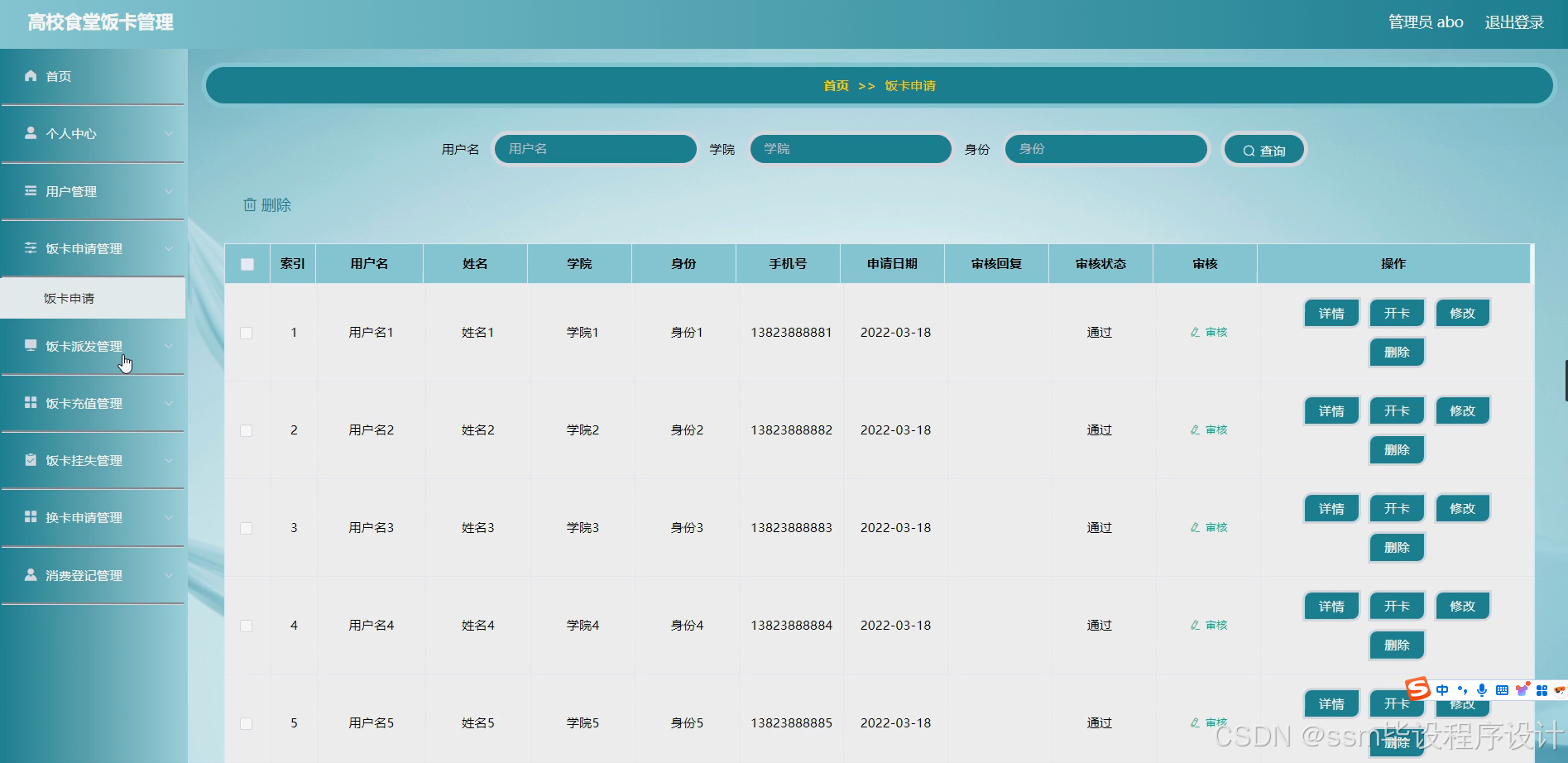Open the 首页 sidebar menu item
1568x763 pixels.
coord(93,76)
